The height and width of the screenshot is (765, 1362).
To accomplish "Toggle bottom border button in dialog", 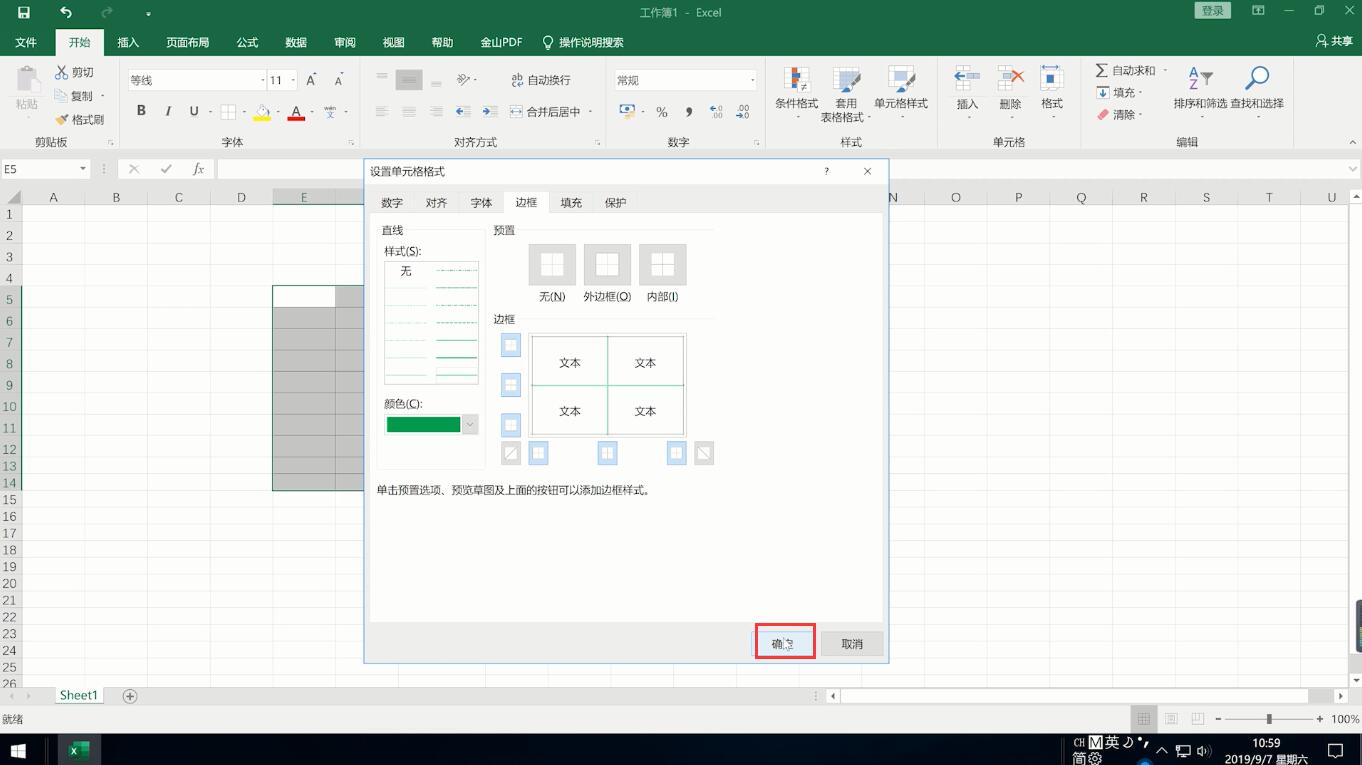I will (511, 425).
